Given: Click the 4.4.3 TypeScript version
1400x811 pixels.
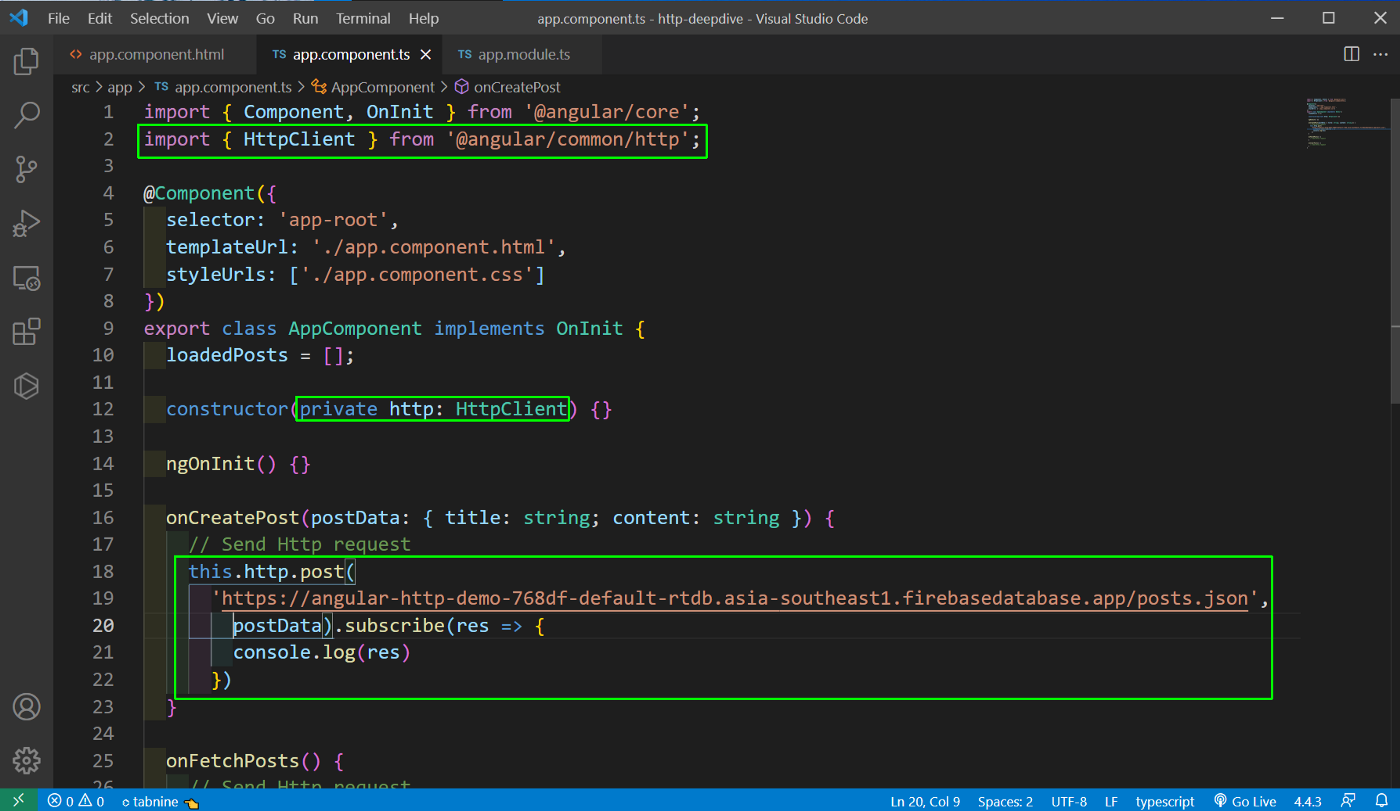Looking at the screenshot, I should pos(1307,801).
